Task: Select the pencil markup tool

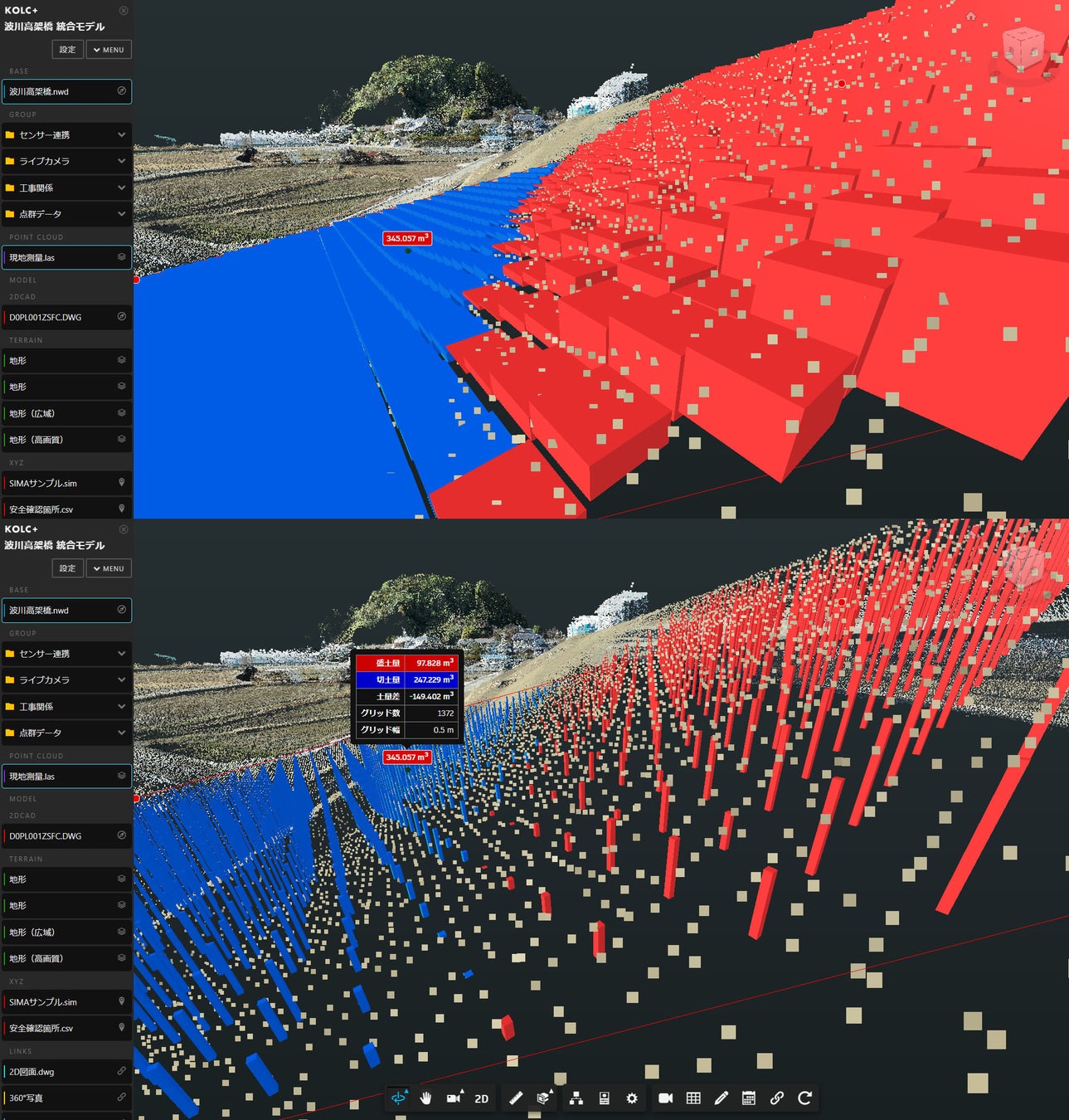Action: point(721,1098)
